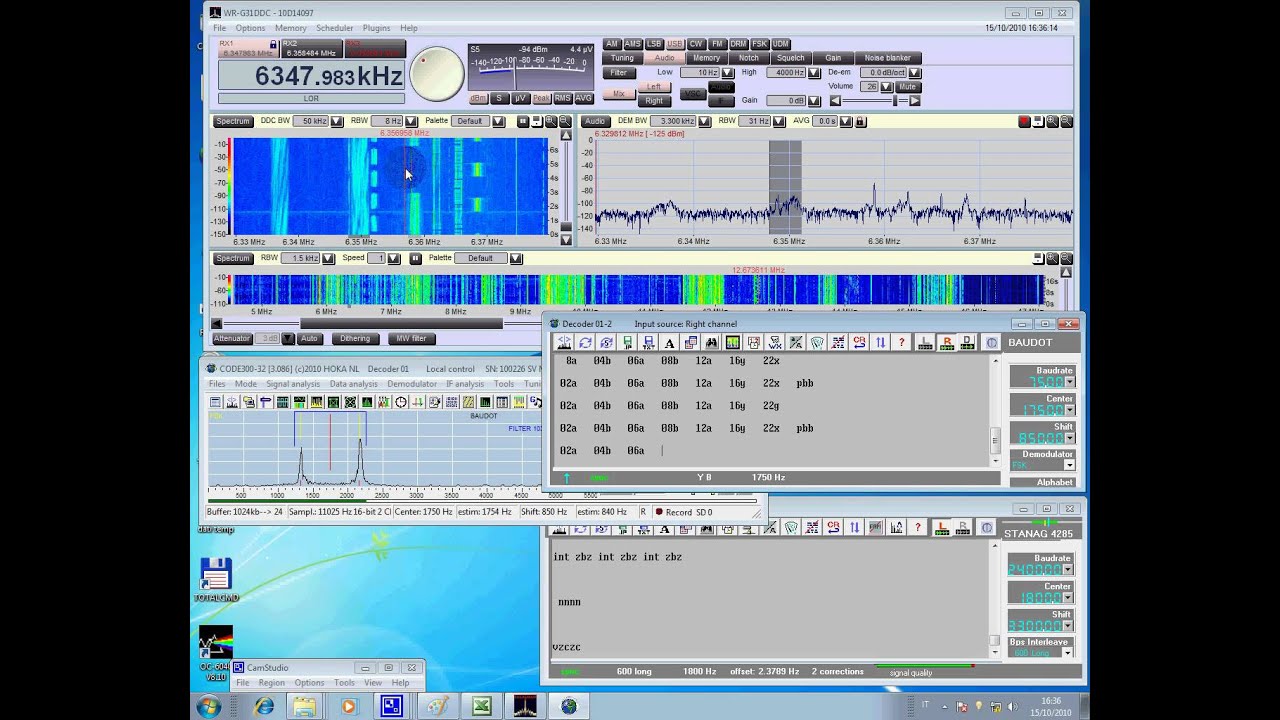Open Internet Explorer from taskbar
This screenshot has width=1280, height=720.
tap(264, 706)
